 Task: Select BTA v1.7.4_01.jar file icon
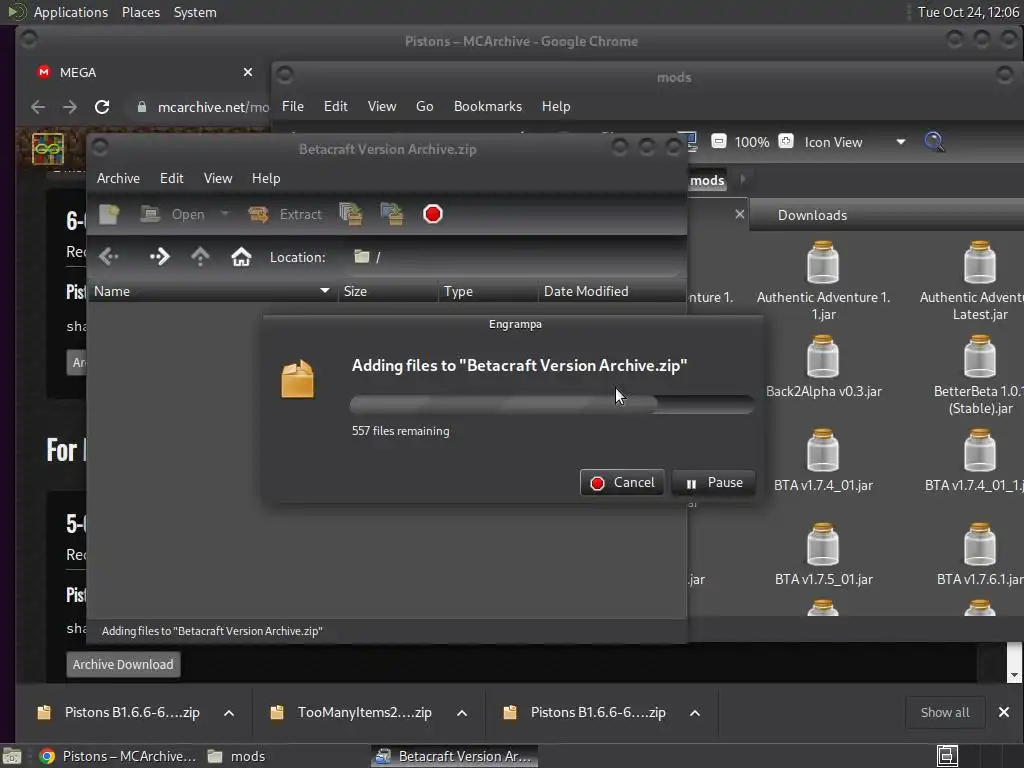point(823,451)
